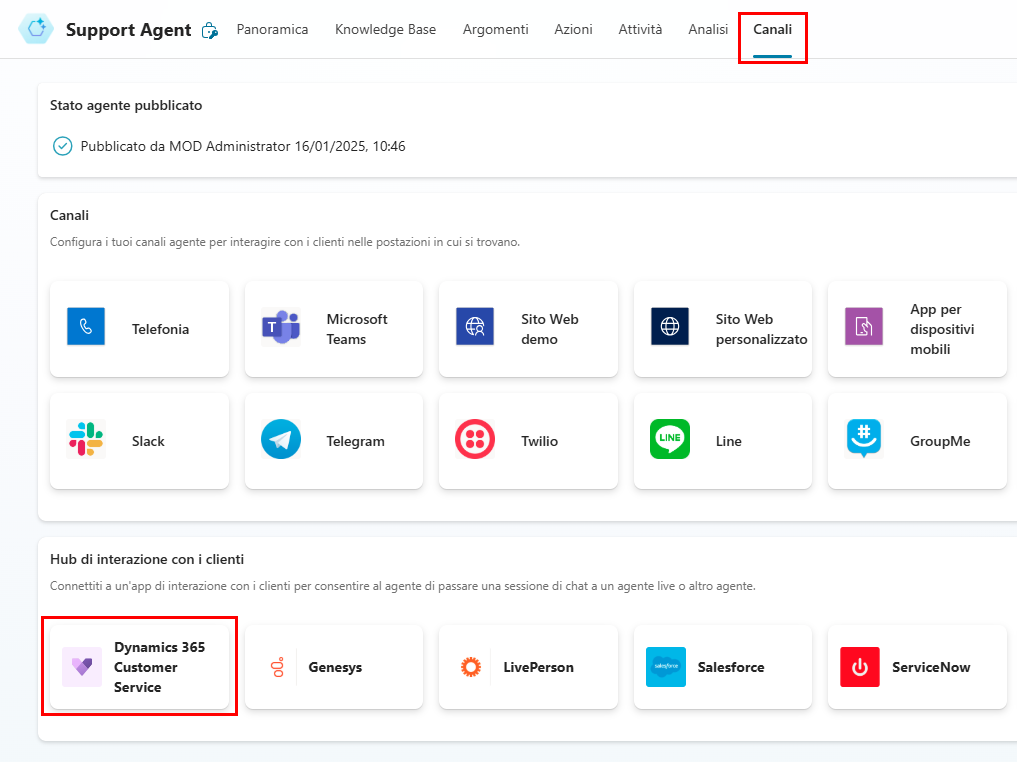Open the Telefonia channel label
The height and width of the screenshot is (762, 1017).
coord(160,329)
